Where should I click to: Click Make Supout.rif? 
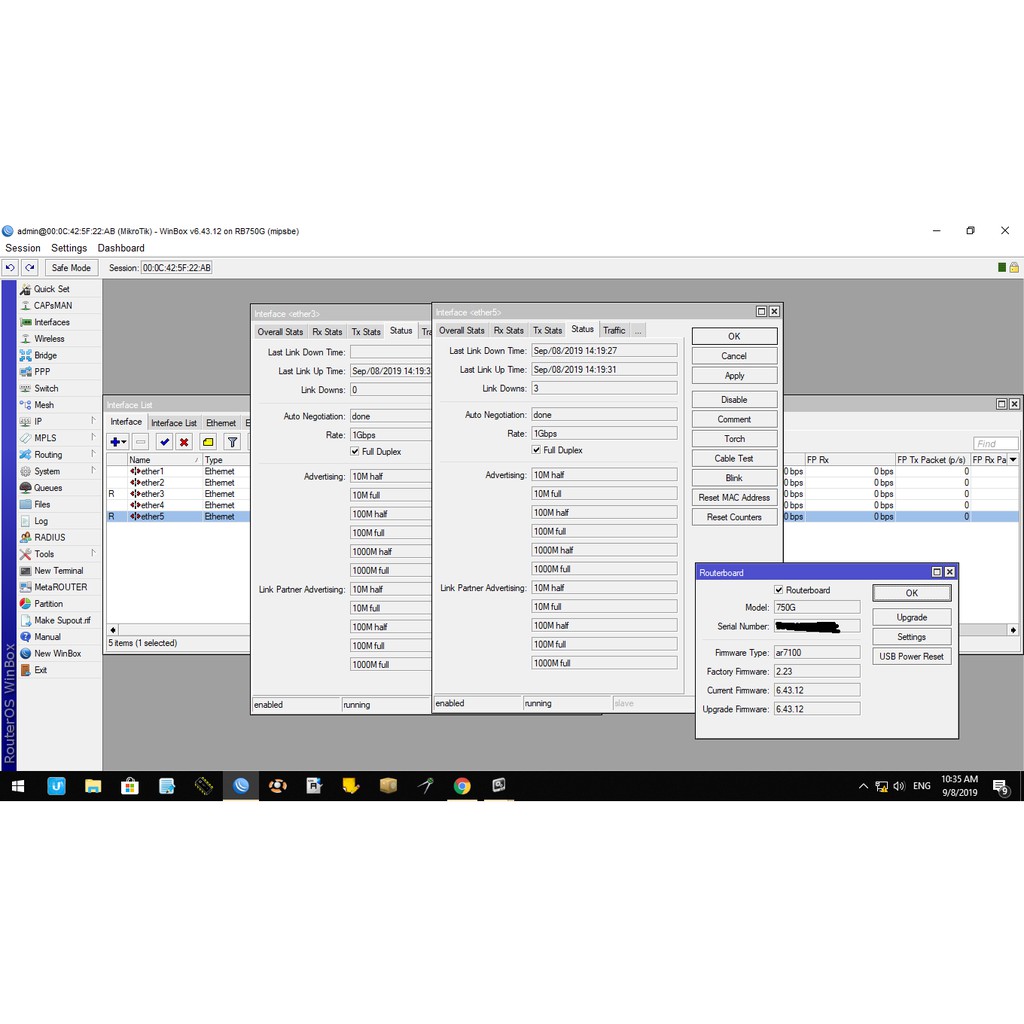[62, 620]
